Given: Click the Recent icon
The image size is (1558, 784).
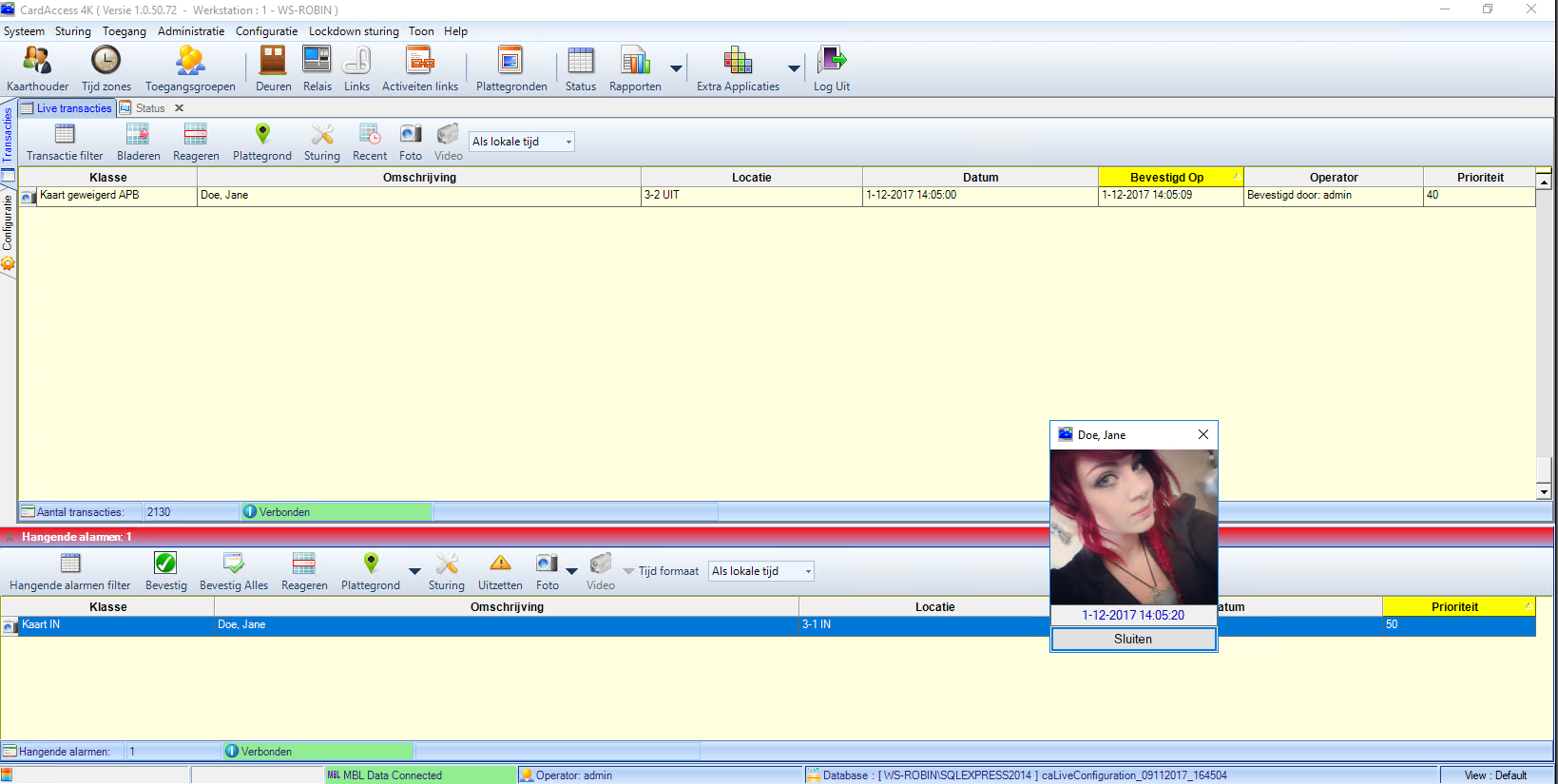Looking at the screenshot, I should tap(370, 134).
